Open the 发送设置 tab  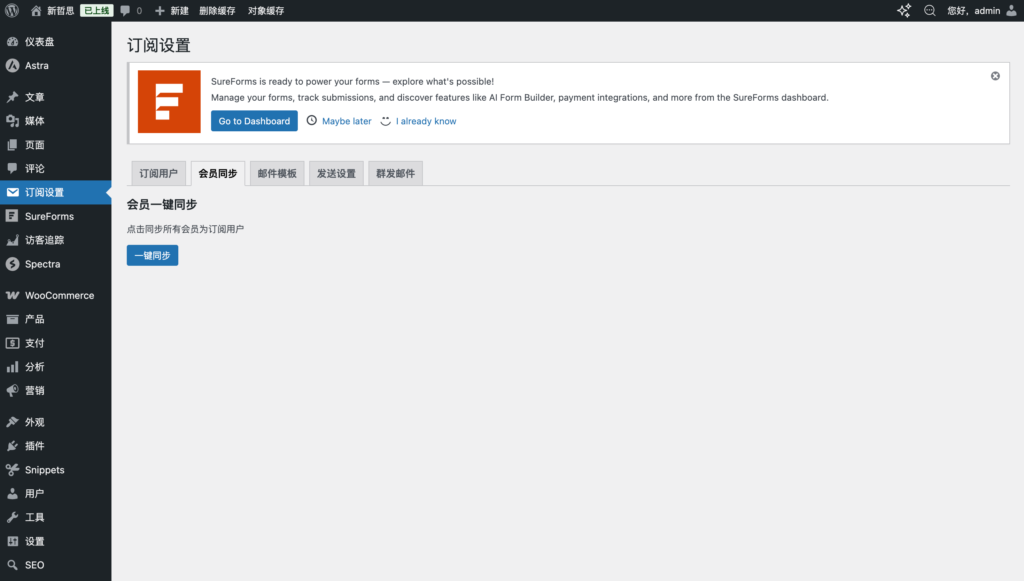(336, 173)
